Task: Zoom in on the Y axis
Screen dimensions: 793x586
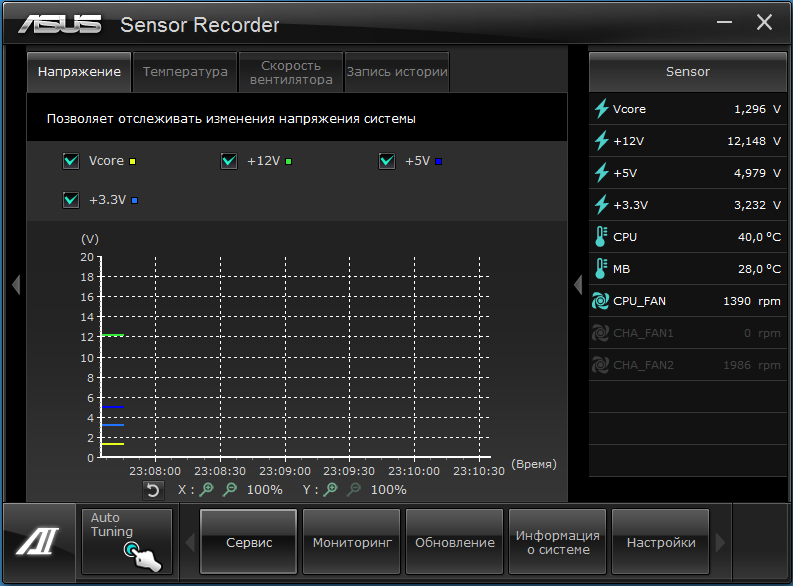Action: pyautogui.click(x=331, y=490)
